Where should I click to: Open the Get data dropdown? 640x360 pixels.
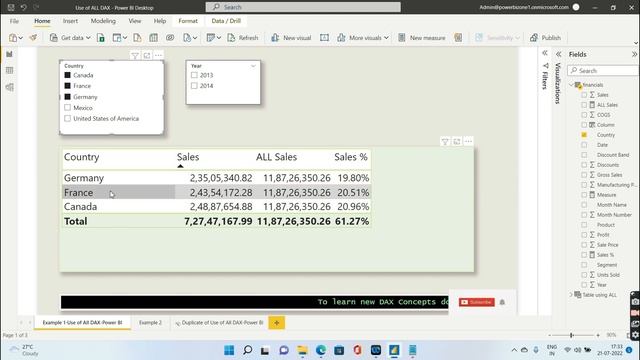click(69, 38)
